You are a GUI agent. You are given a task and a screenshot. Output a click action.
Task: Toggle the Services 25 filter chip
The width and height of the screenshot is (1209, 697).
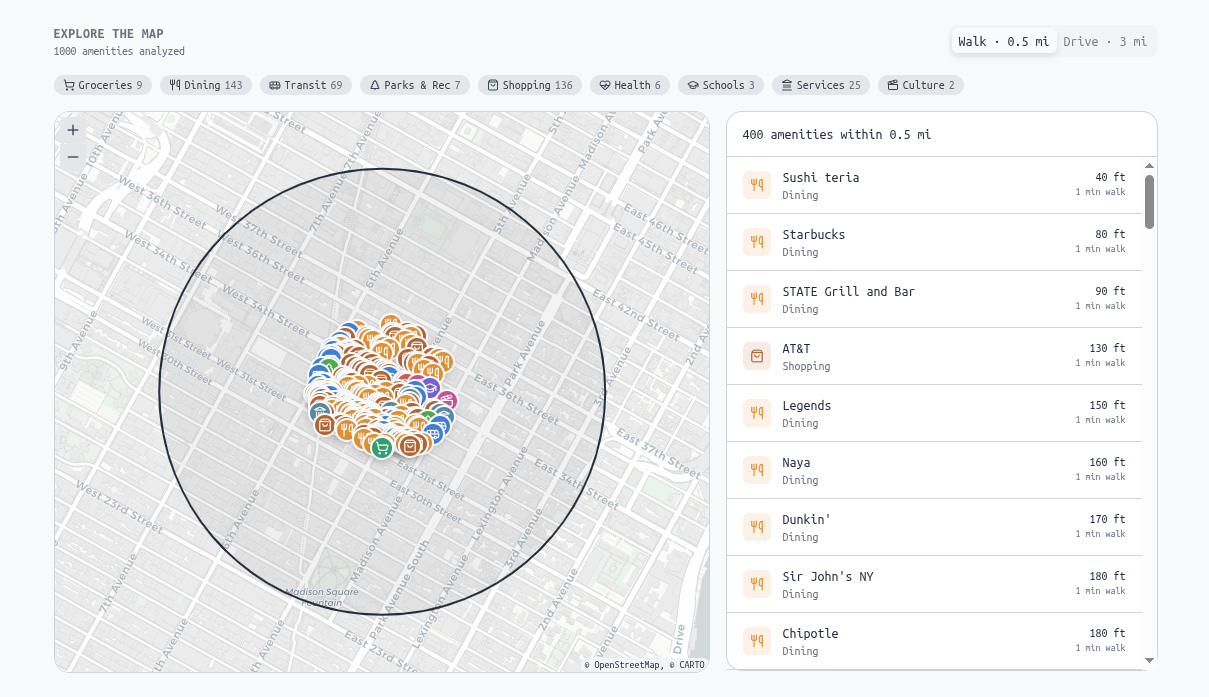821,85
